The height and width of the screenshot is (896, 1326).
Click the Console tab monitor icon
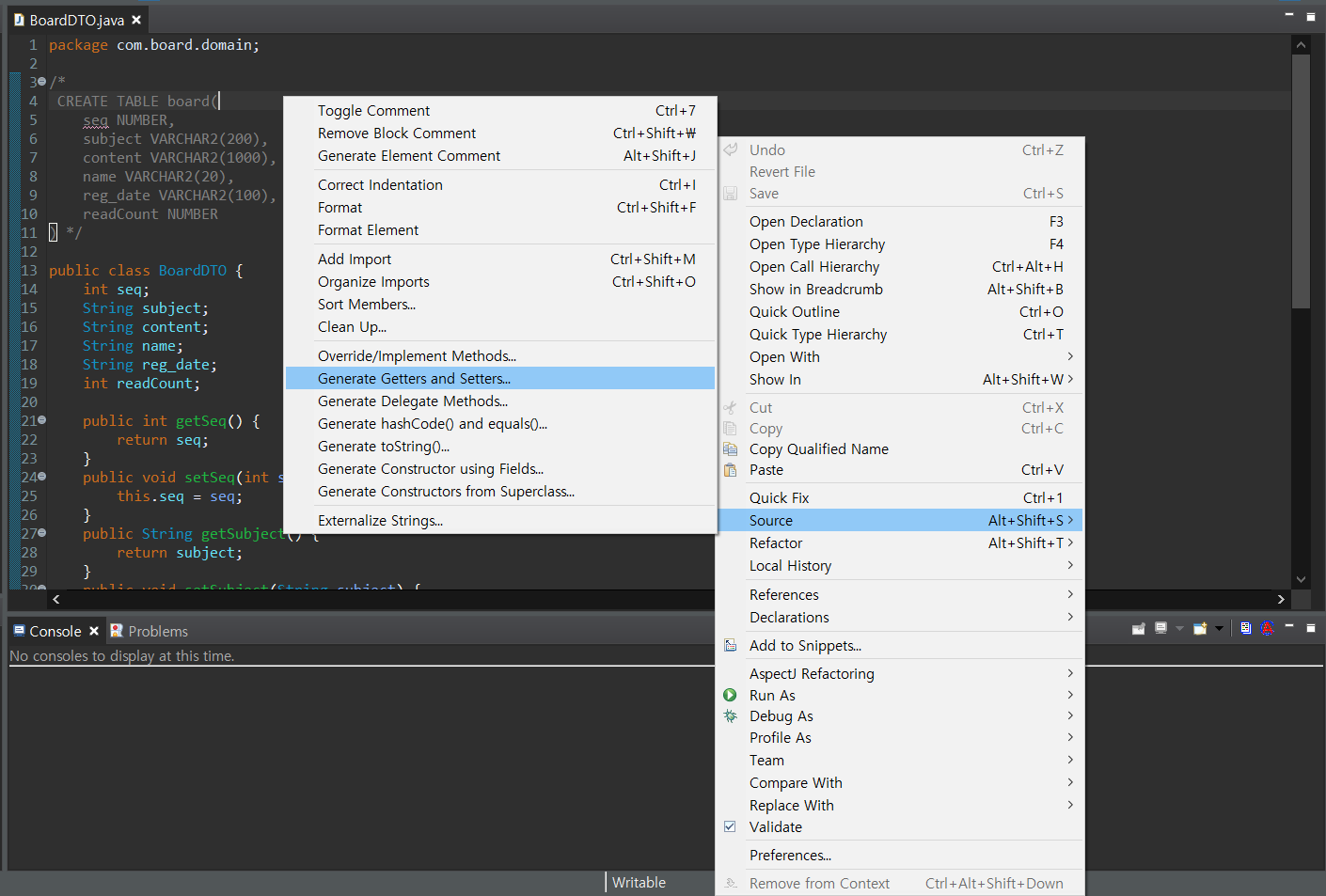click(x=19, y=631)
